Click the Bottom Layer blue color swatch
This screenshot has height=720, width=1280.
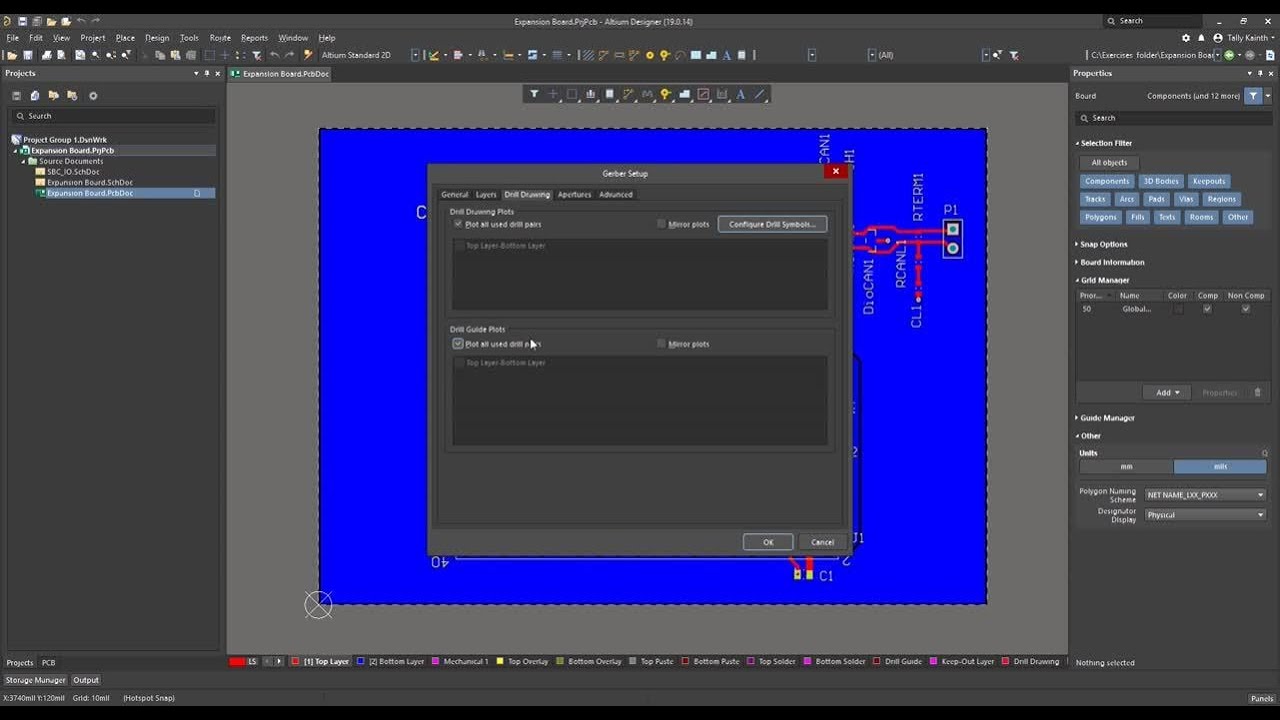pos(361,662)
